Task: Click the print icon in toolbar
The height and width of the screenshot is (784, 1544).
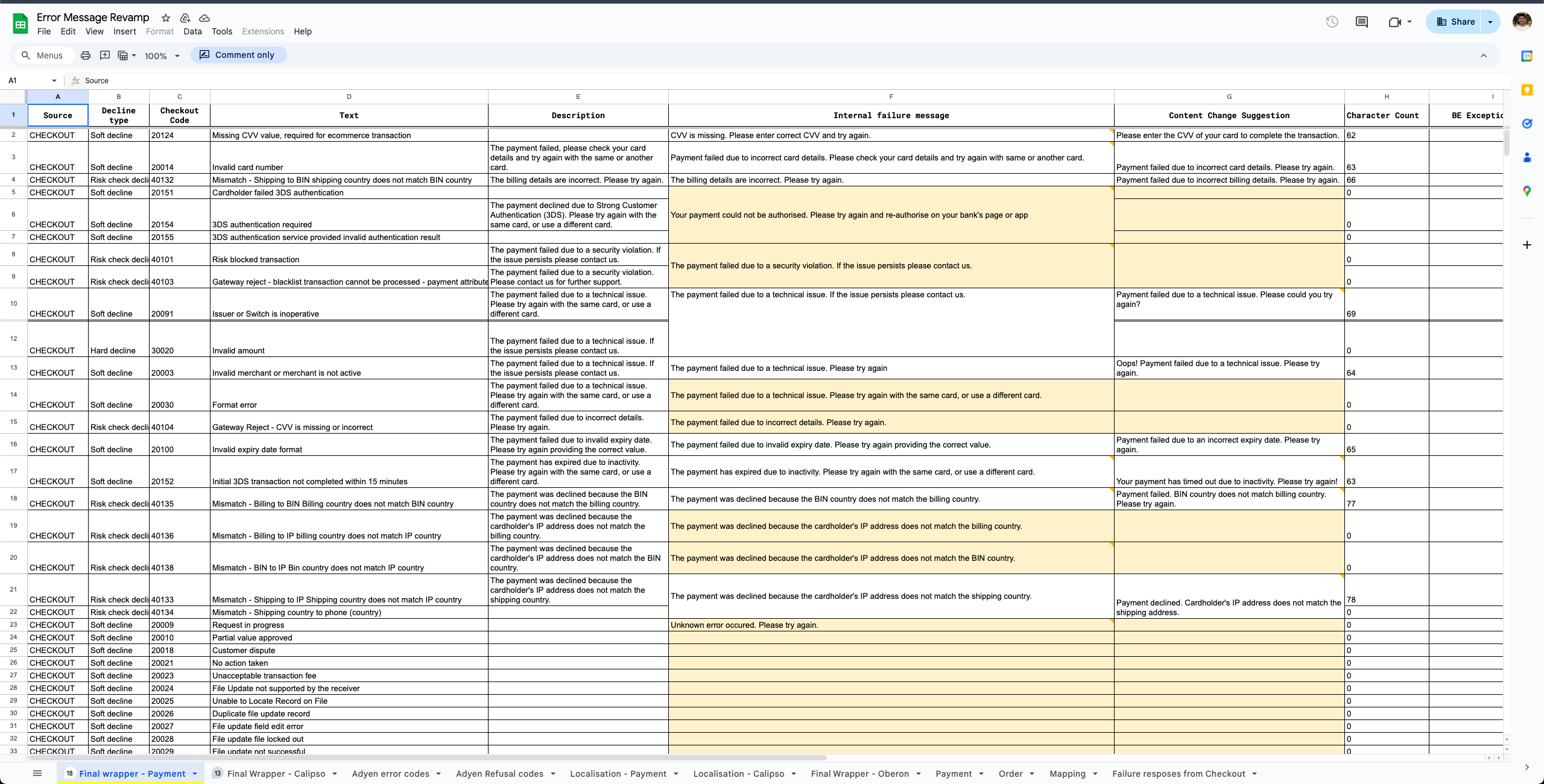Action: 86,55
